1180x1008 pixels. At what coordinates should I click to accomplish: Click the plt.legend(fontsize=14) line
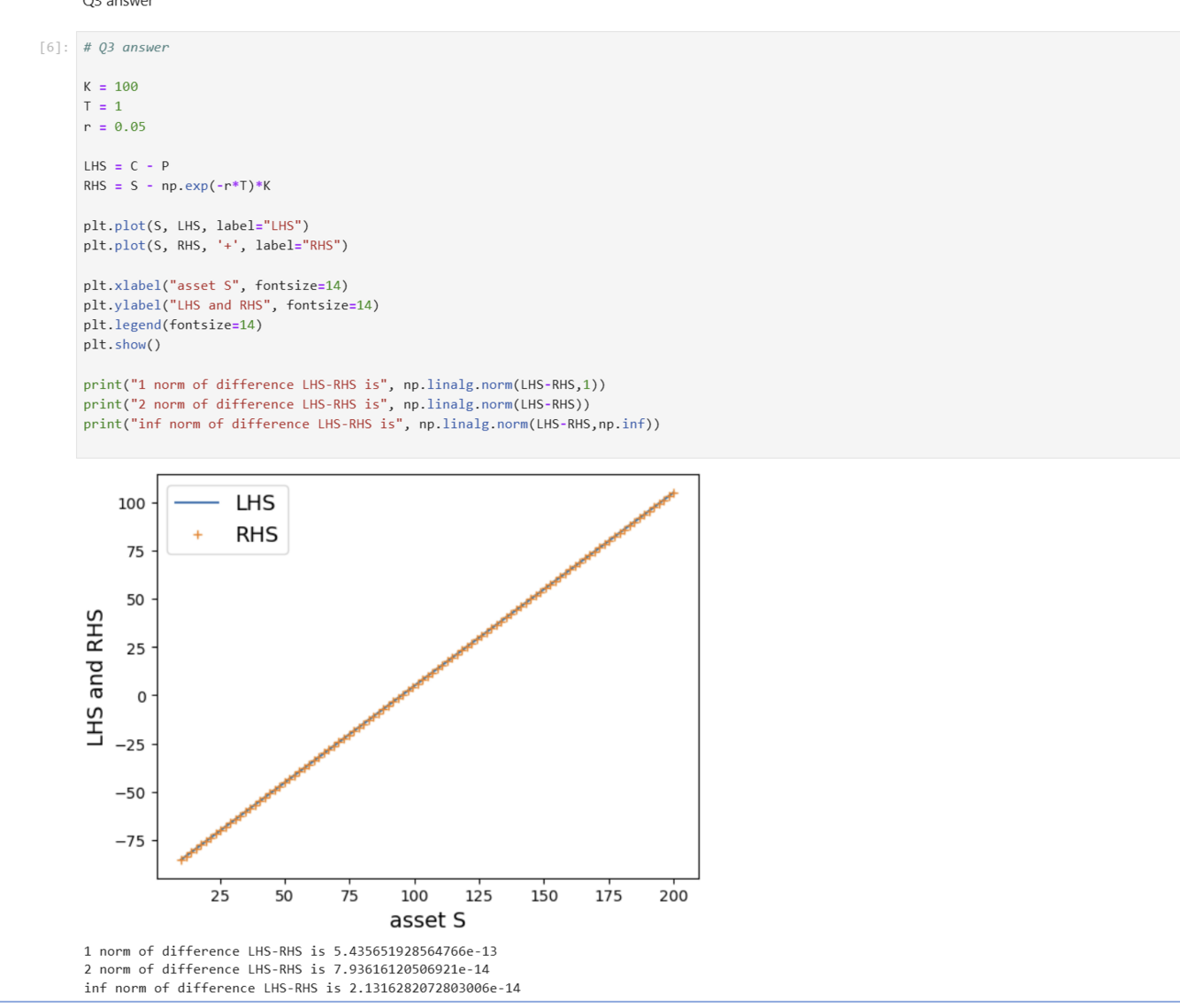pos(172,325)
